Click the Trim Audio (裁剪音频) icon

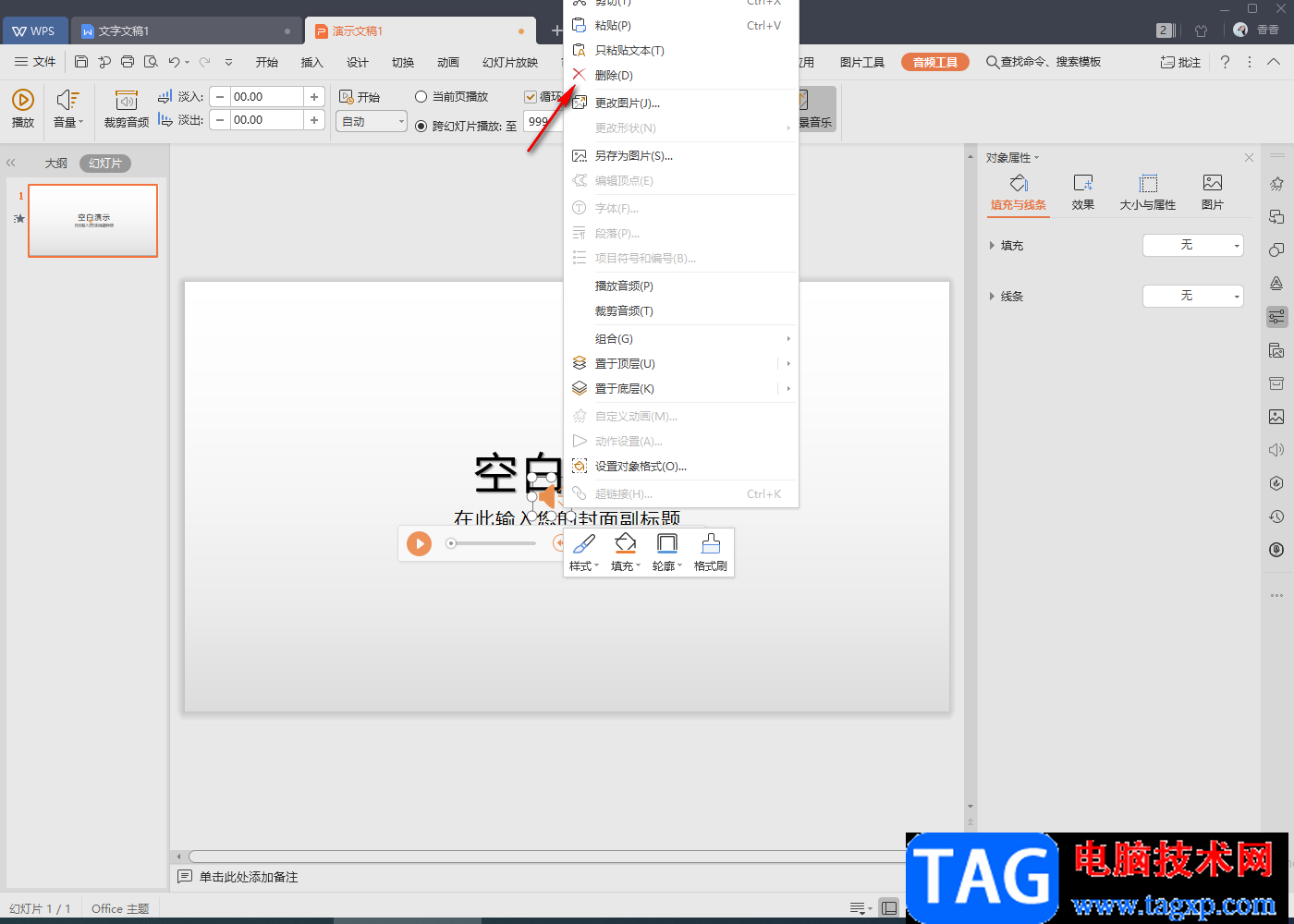pyautogui.click(x=127, y=100)
